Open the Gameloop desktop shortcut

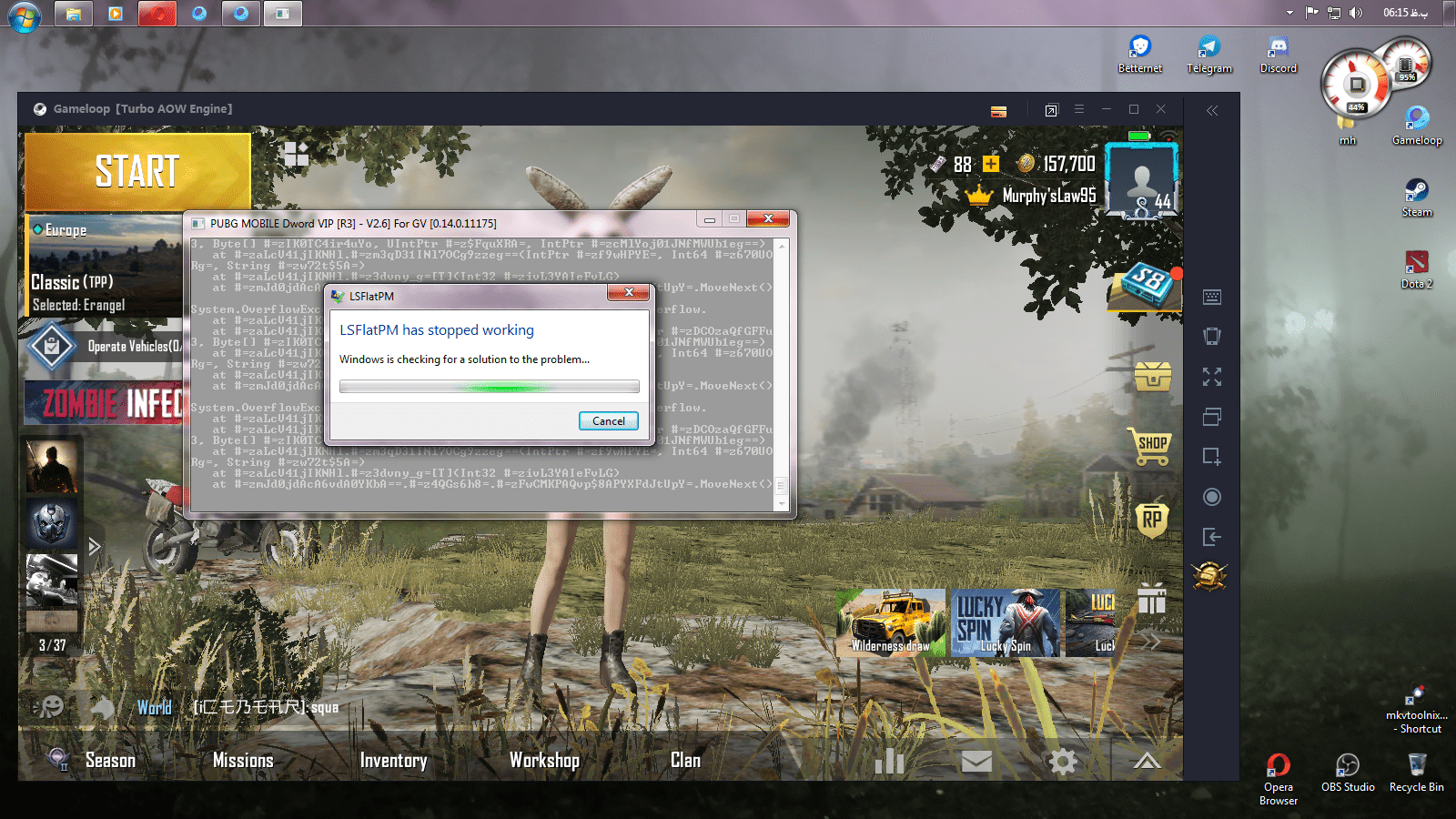(x=1417, y=126)
